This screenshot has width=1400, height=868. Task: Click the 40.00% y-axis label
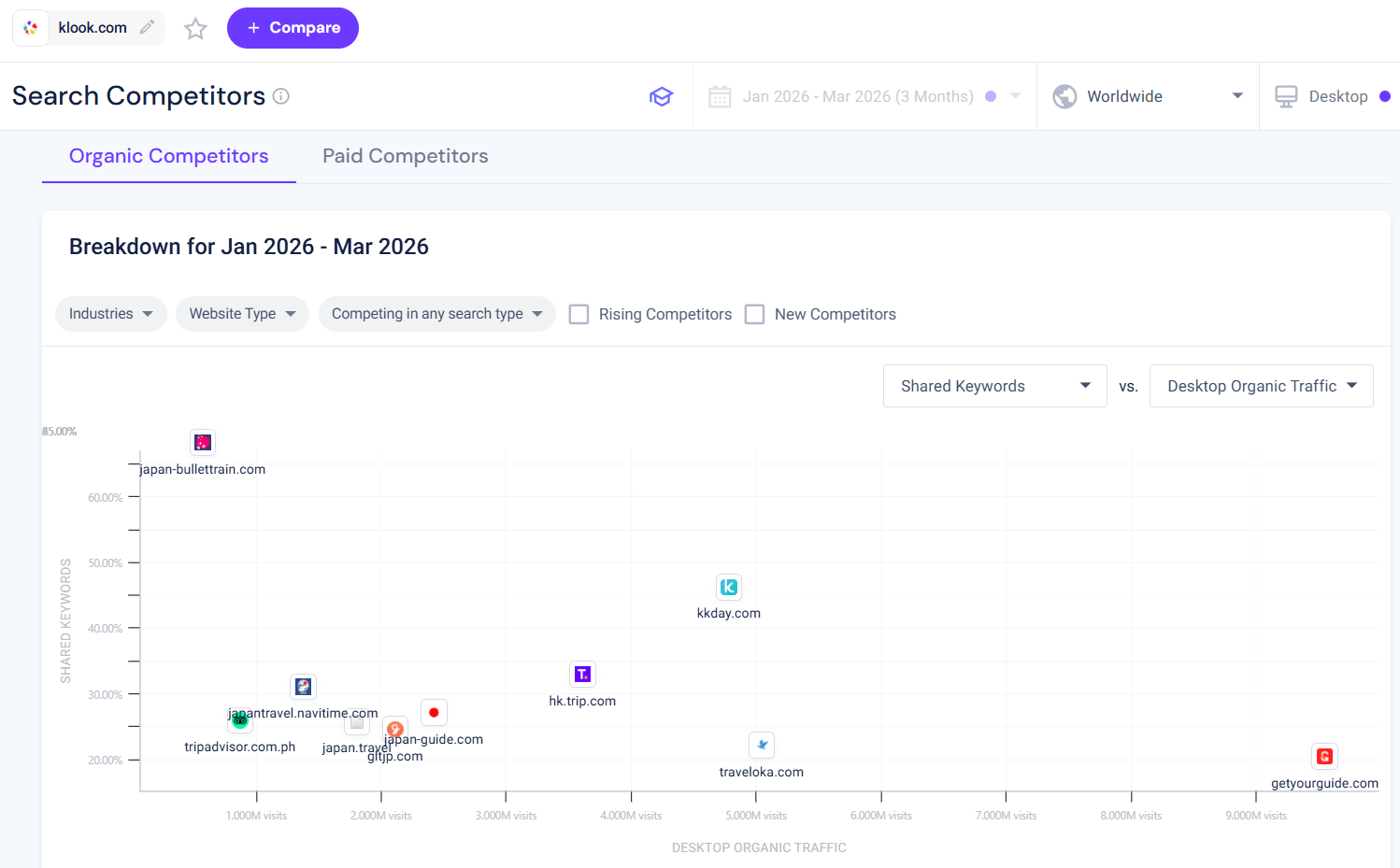pos(106,629)
